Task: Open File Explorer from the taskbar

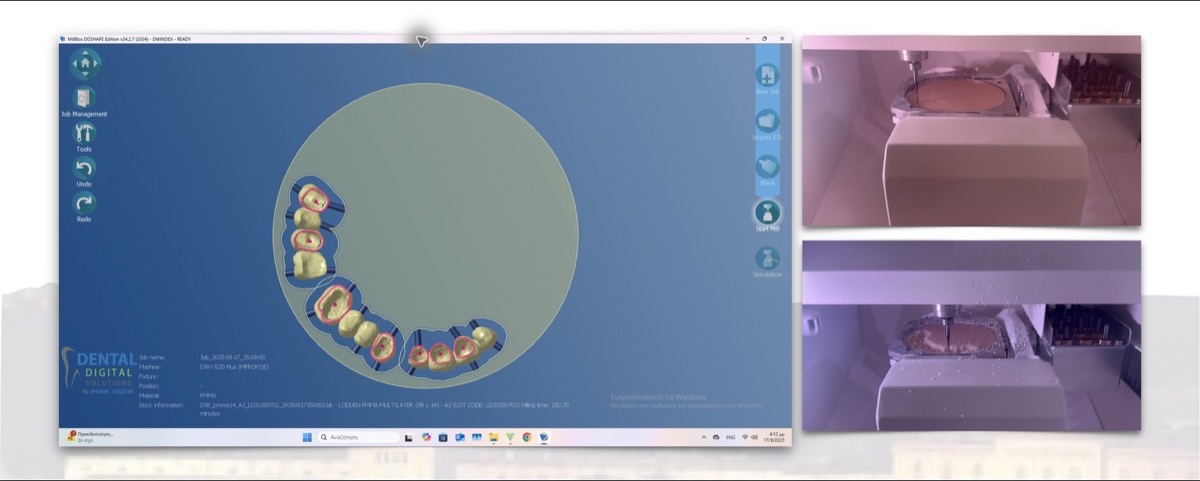Action: tap(493, 437)
